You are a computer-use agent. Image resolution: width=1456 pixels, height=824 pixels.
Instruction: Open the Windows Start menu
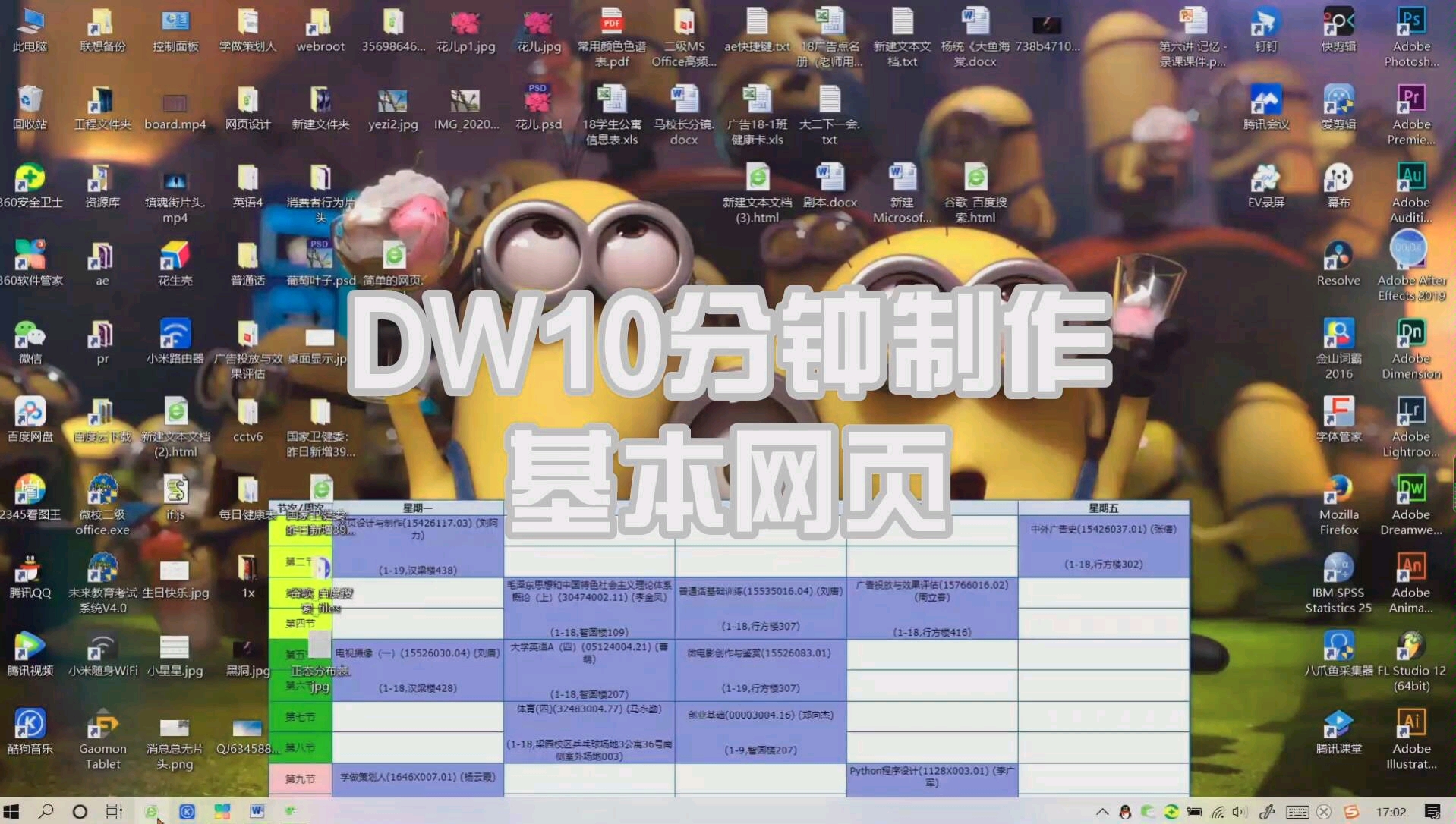11,811
